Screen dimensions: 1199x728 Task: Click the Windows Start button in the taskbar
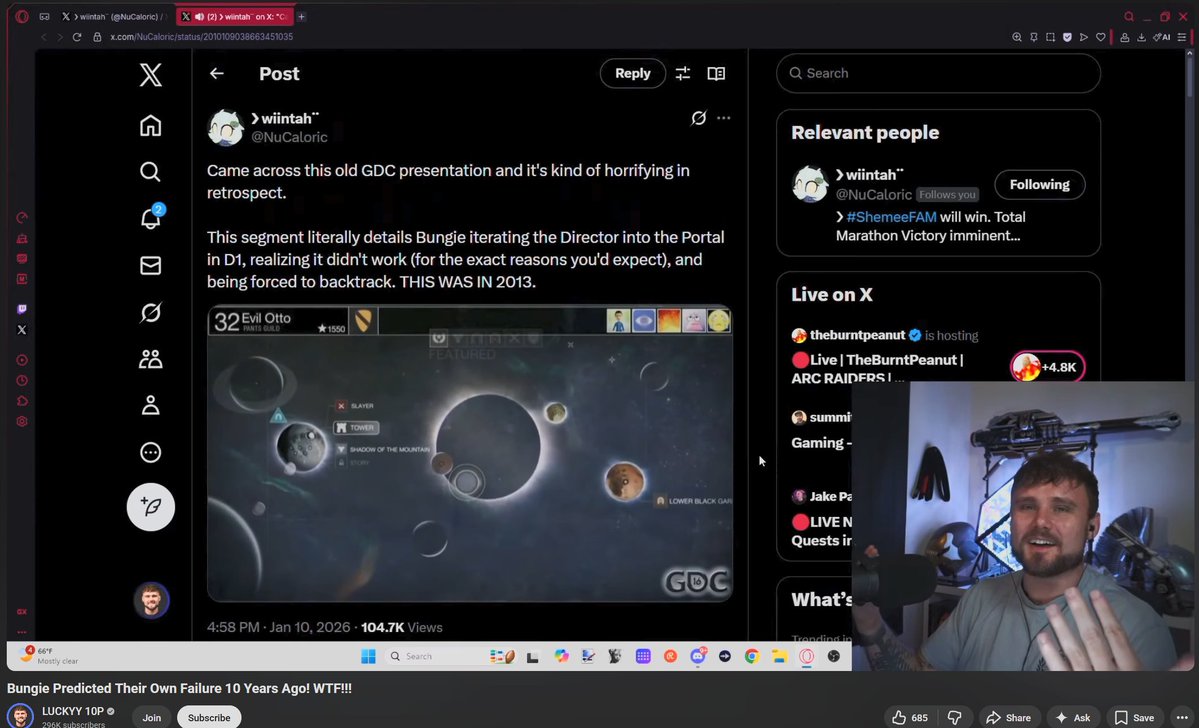[368, 656]
